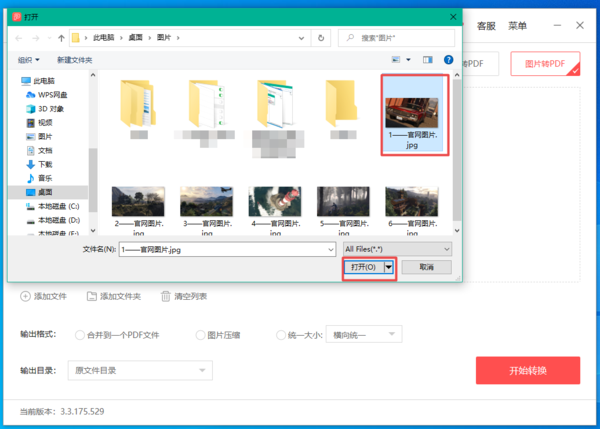
Task: Select WPS网盘 in sidebar
Action: (x=47, y=95)
